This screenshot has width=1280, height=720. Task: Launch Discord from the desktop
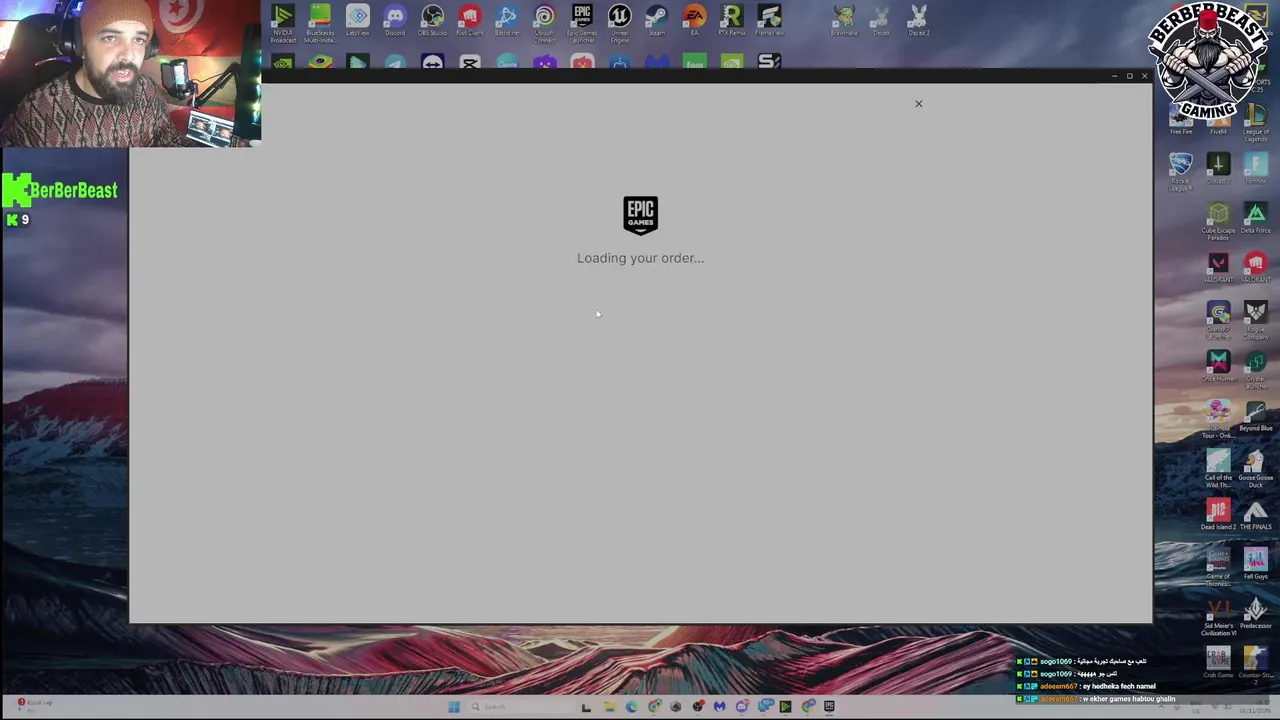pyautogui.click(x=395, y=20)
